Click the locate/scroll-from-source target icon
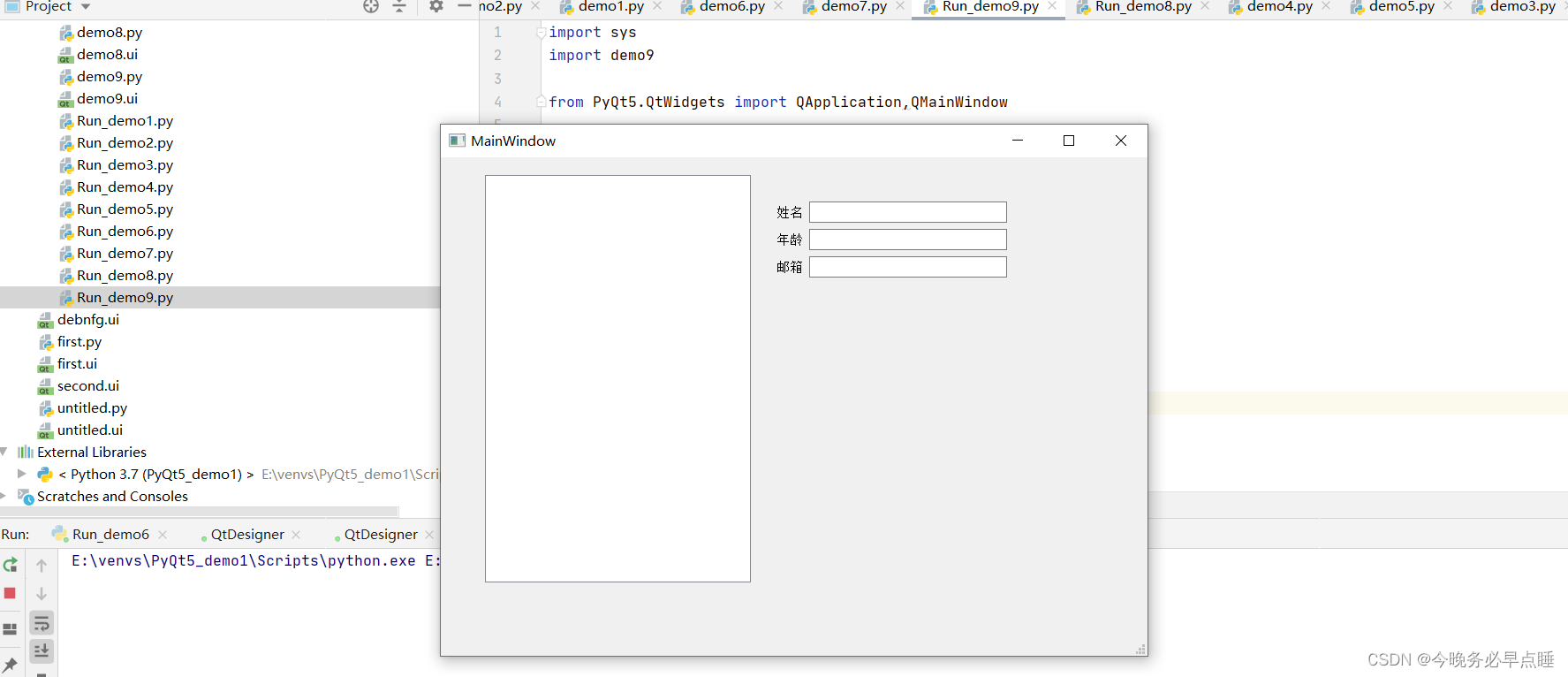The height and width of the screenshot is (677, 1568). click(x=371, y=6)
